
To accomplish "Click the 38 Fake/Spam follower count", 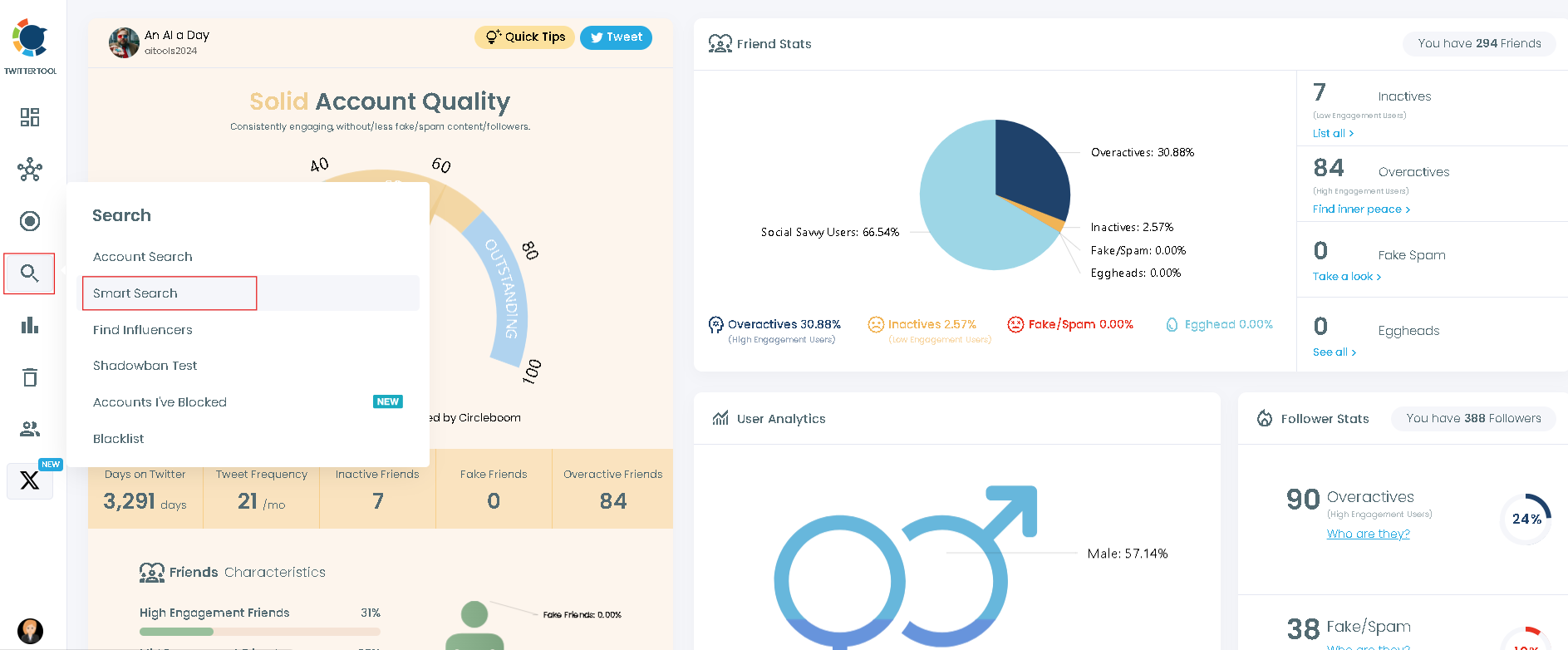I will tap(1303, 629).
